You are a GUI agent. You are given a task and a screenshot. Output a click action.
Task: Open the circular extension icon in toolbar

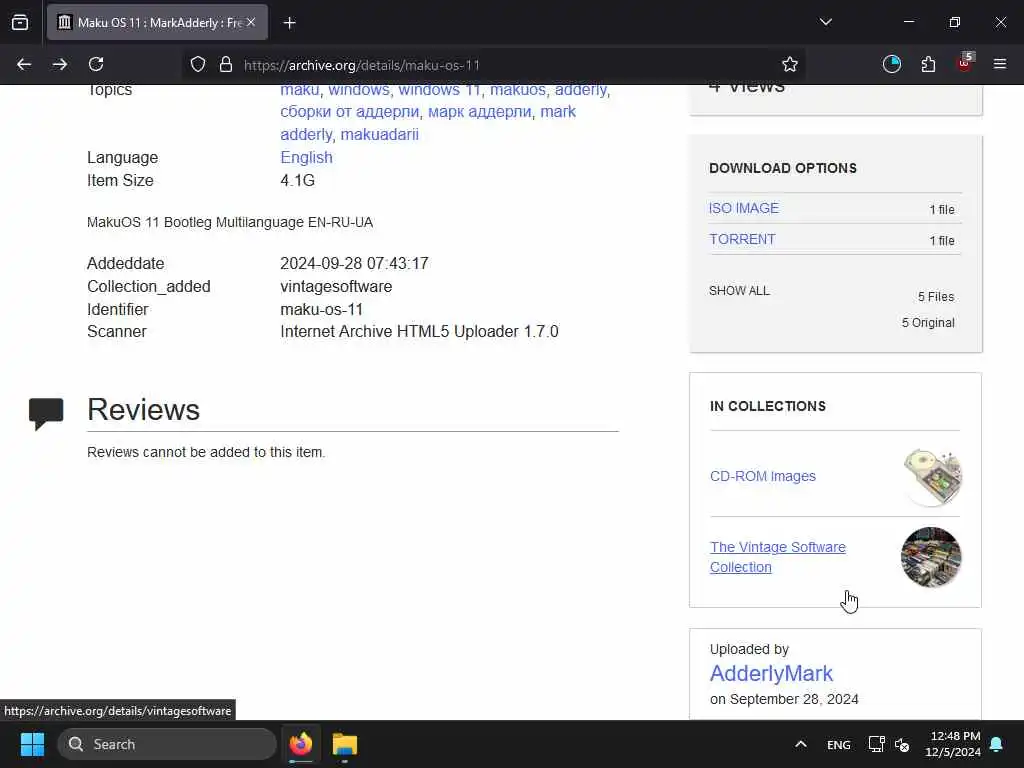tap(891, 64)
